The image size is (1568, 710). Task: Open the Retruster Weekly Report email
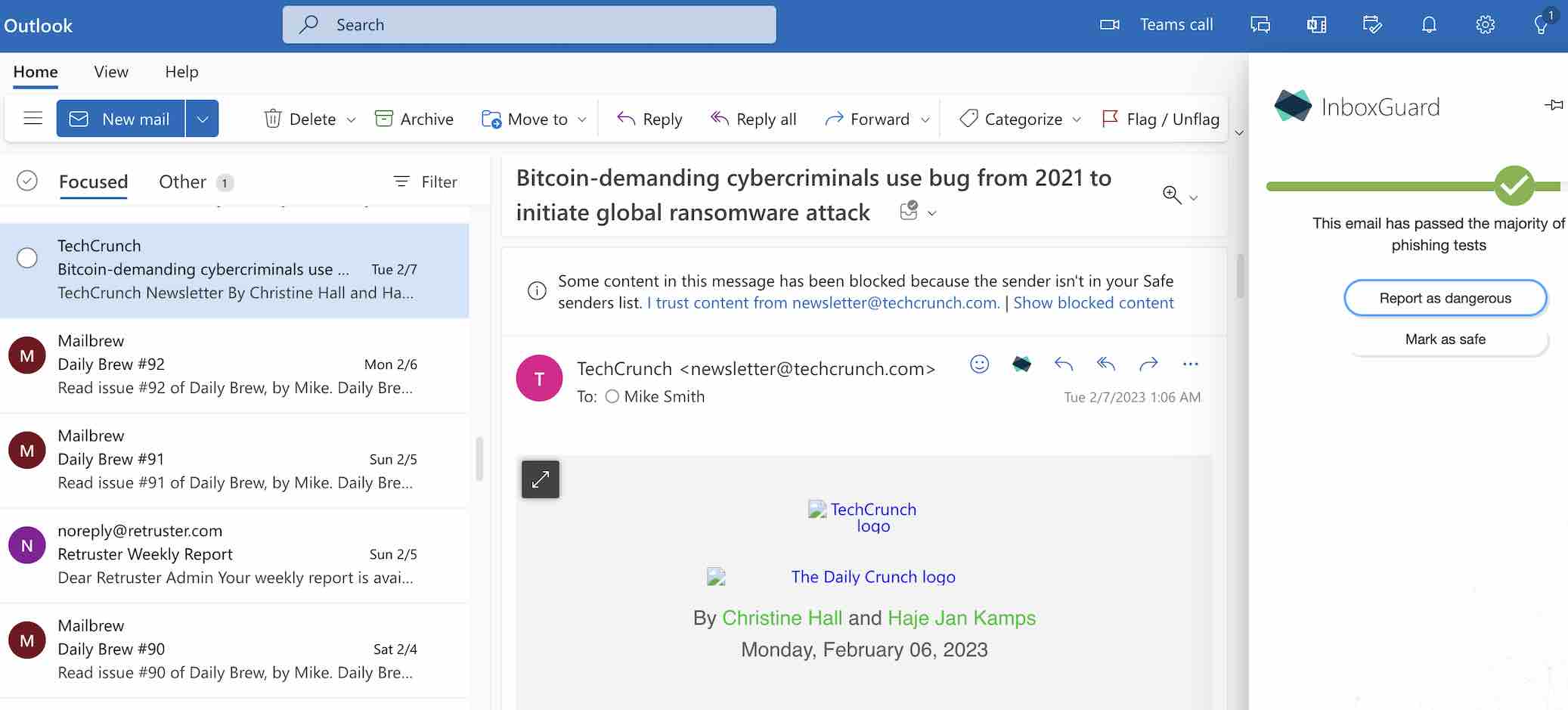234,555
